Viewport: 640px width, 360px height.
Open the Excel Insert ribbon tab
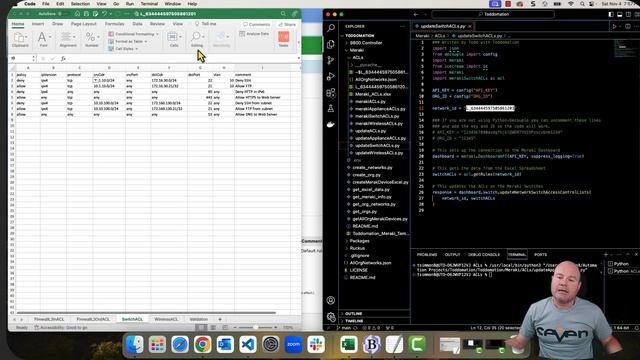click(38, 24)
